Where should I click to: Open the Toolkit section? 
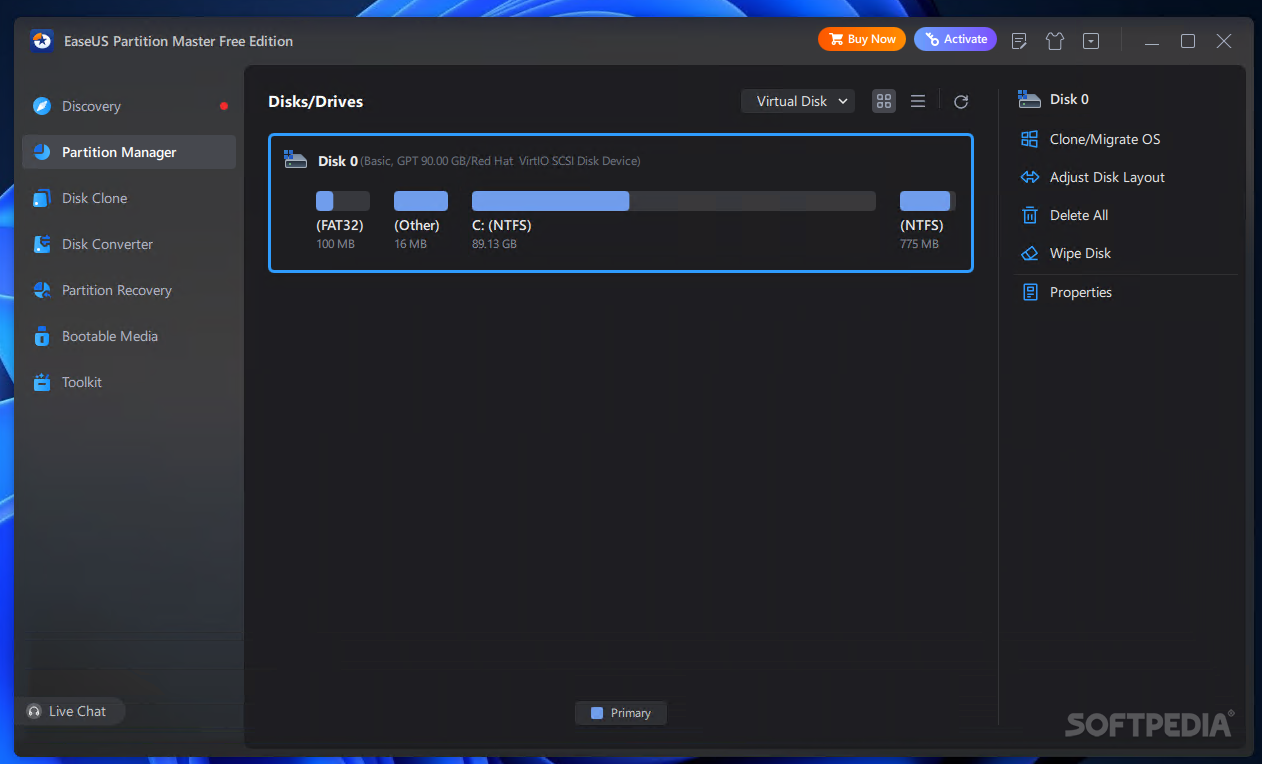pyautogui.click(x=129, y=382)
